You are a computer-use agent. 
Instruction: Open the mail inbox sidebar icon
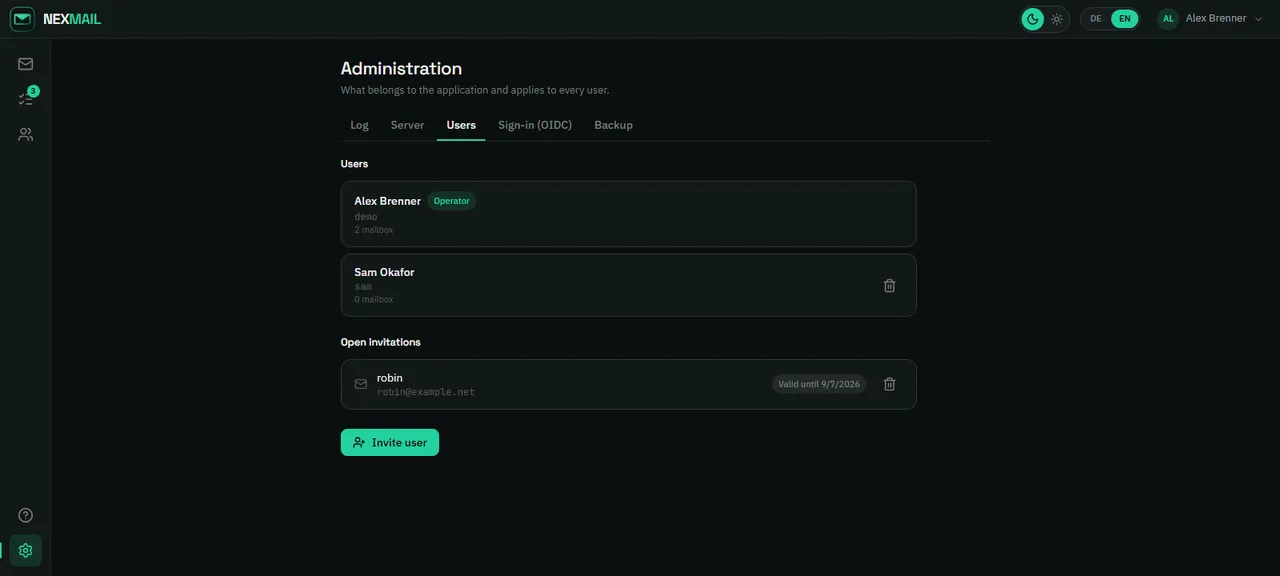coord(26,64)
